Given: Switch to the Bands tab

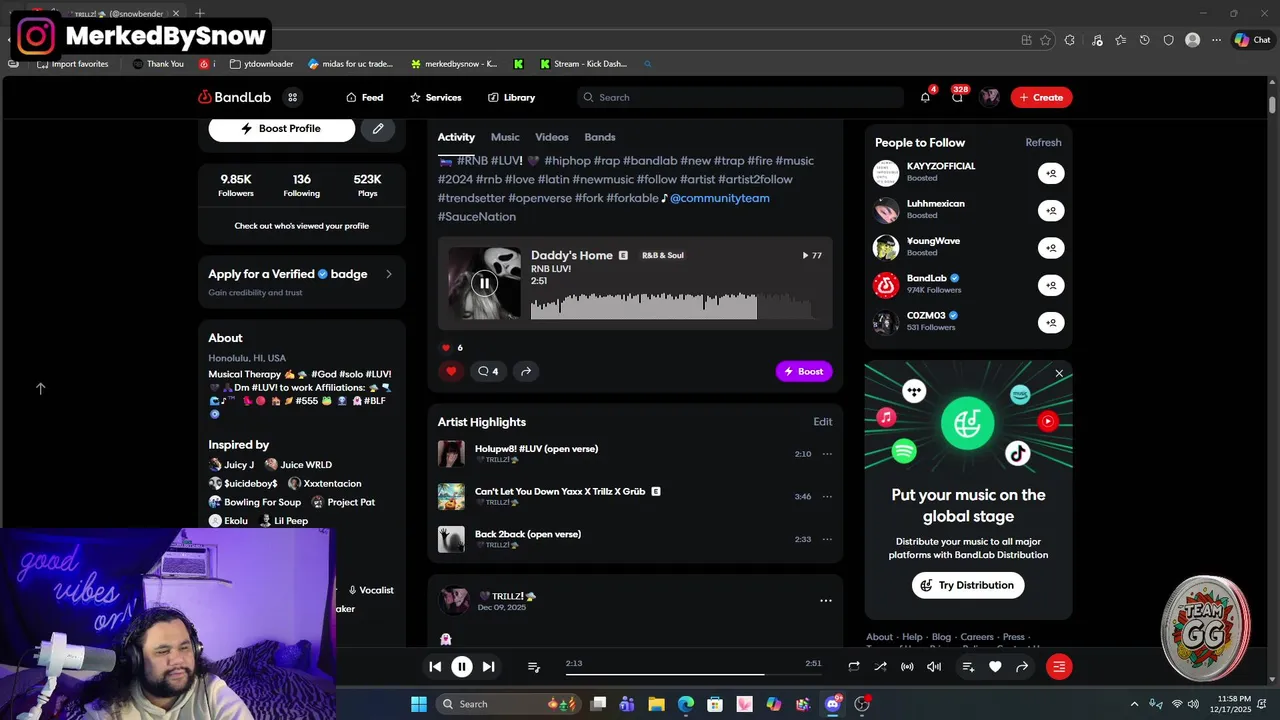Looking at the screenshot, I should (600, 137).
